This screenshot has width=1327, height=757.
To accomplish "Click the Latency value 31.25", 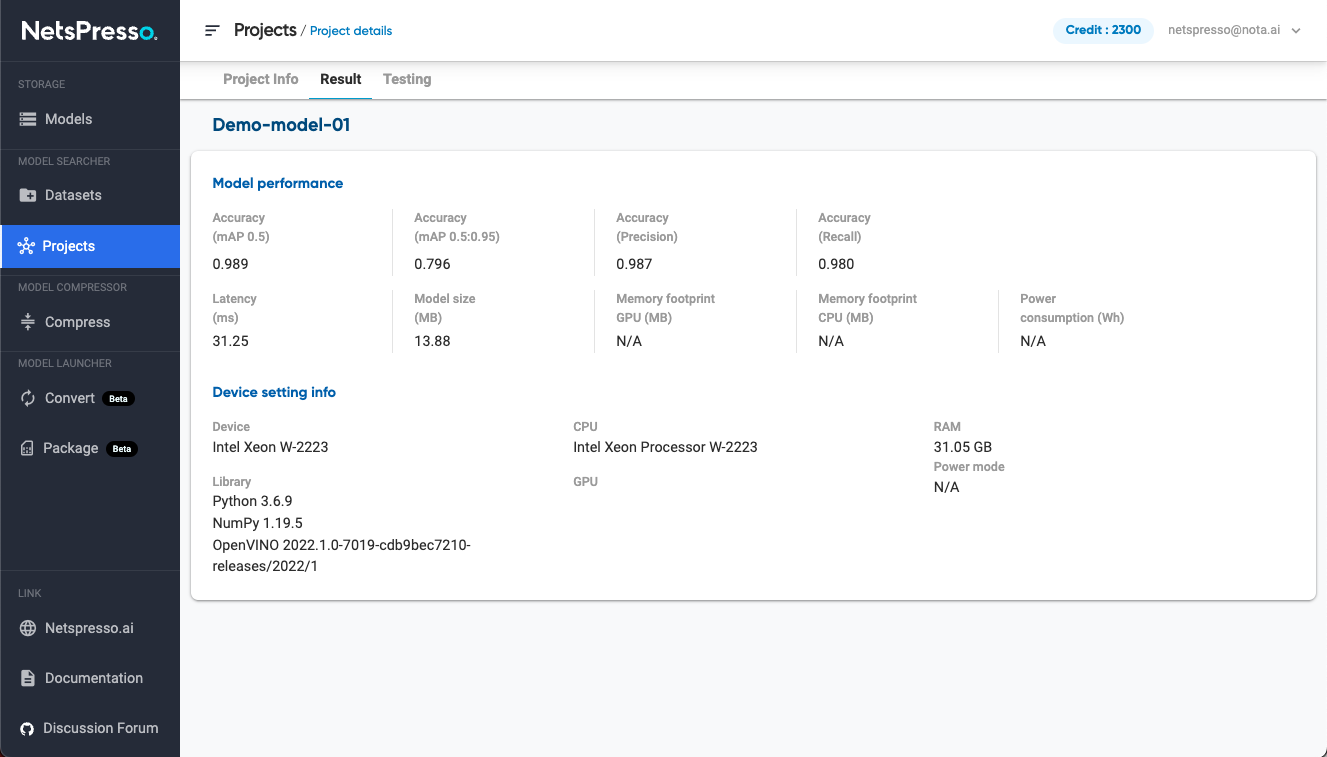I will 230,341.
